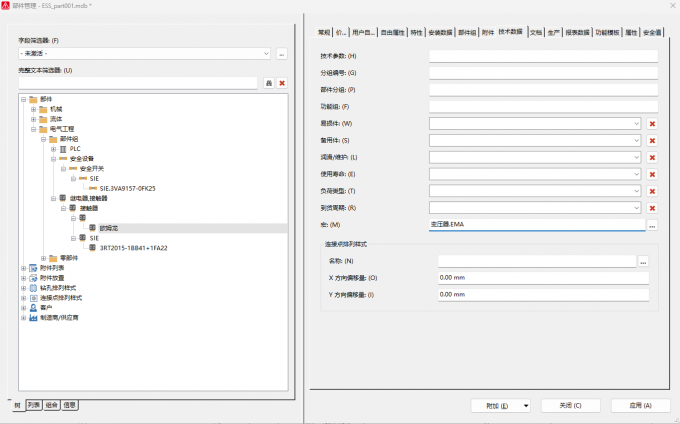
Task: Select the SIE.3VA9157-0FK25 tree item
Action: tap(128, 189)
